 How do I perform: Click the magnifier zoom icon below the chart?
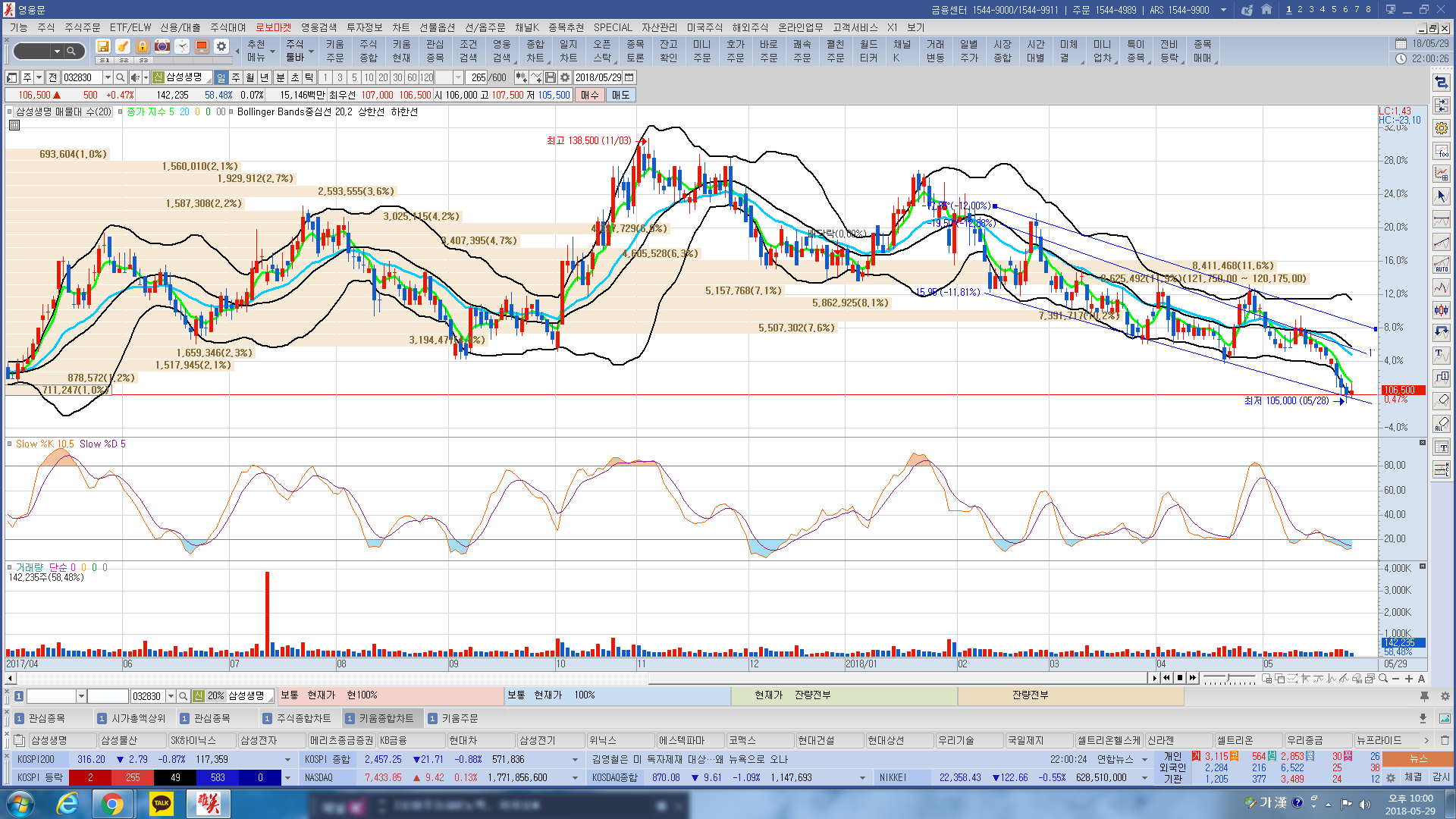(1383, 679)
